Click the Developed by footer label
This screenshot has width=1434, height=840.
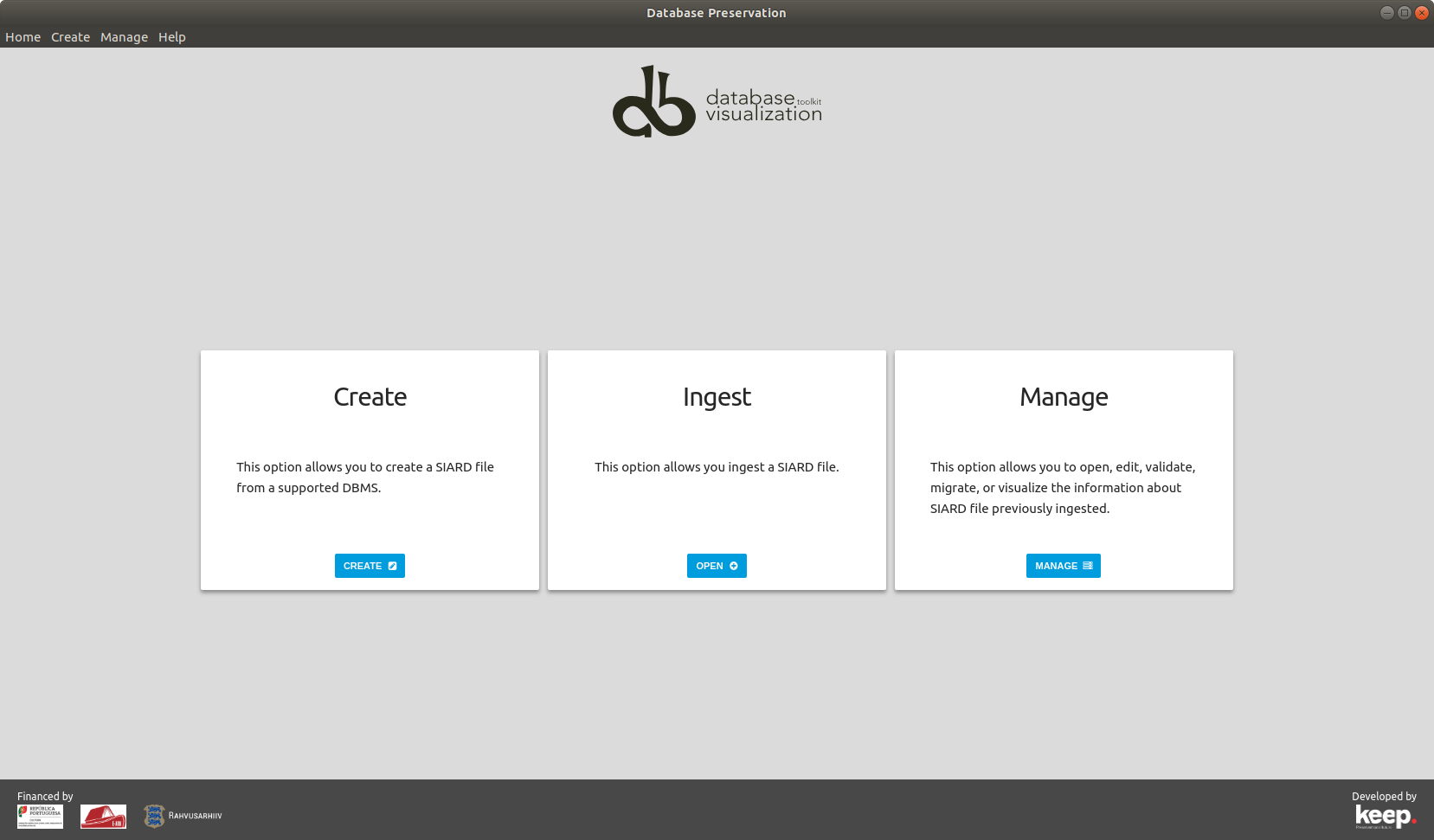point(1383,796)
